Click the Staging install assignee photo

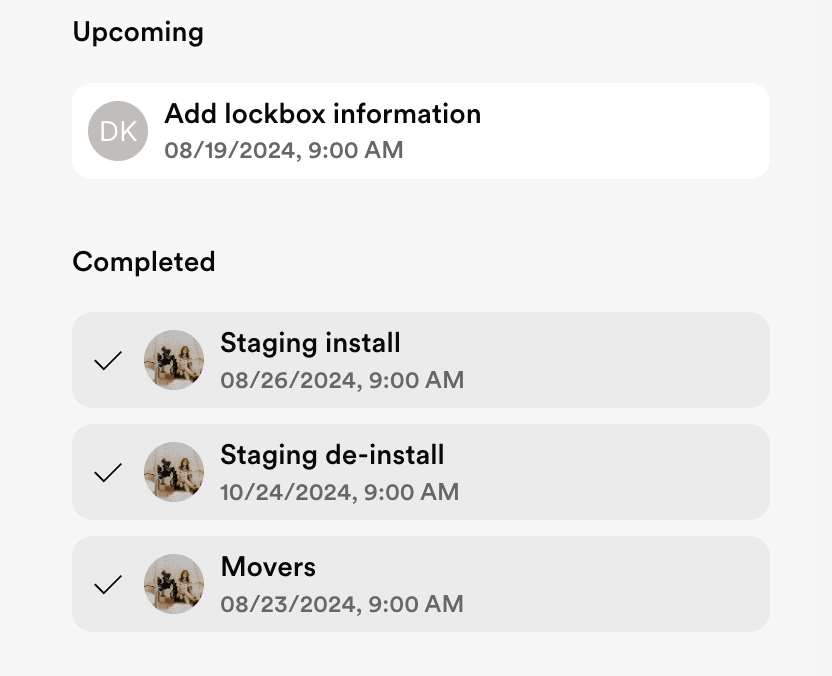174,360
